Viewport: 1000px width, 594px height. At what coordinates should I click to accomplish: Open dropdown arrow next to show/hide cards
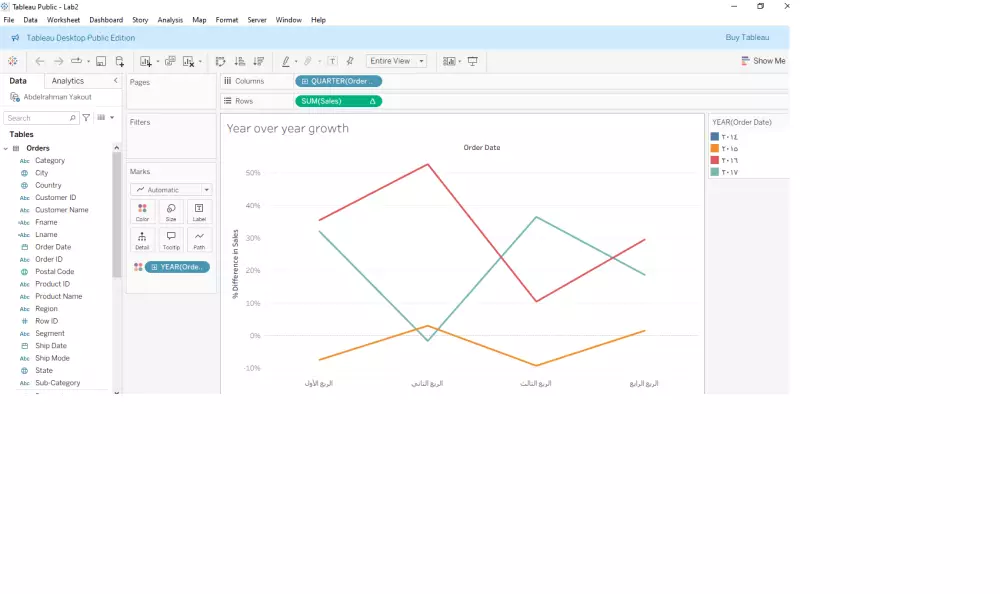tap(460, 62)
